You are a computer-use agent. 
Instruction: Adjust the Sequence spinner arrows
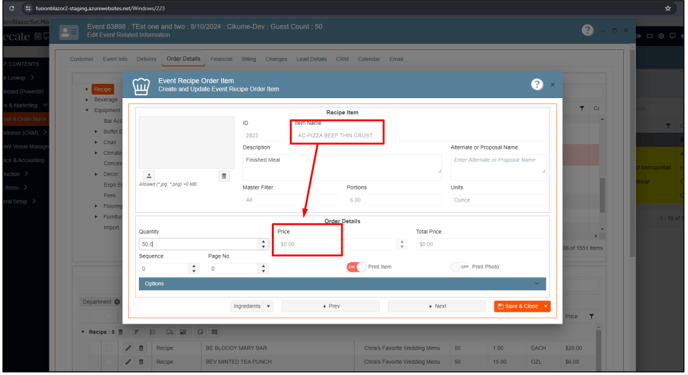click(x=194, y=268)
